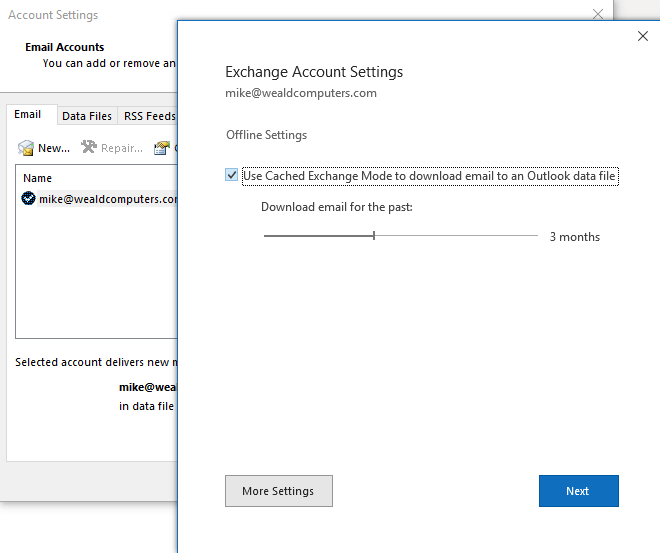Viewport: 660px width, 553px height.
Task: Select mike@wealdcomputers.com in the account list
Action: [x=106, y=199]
